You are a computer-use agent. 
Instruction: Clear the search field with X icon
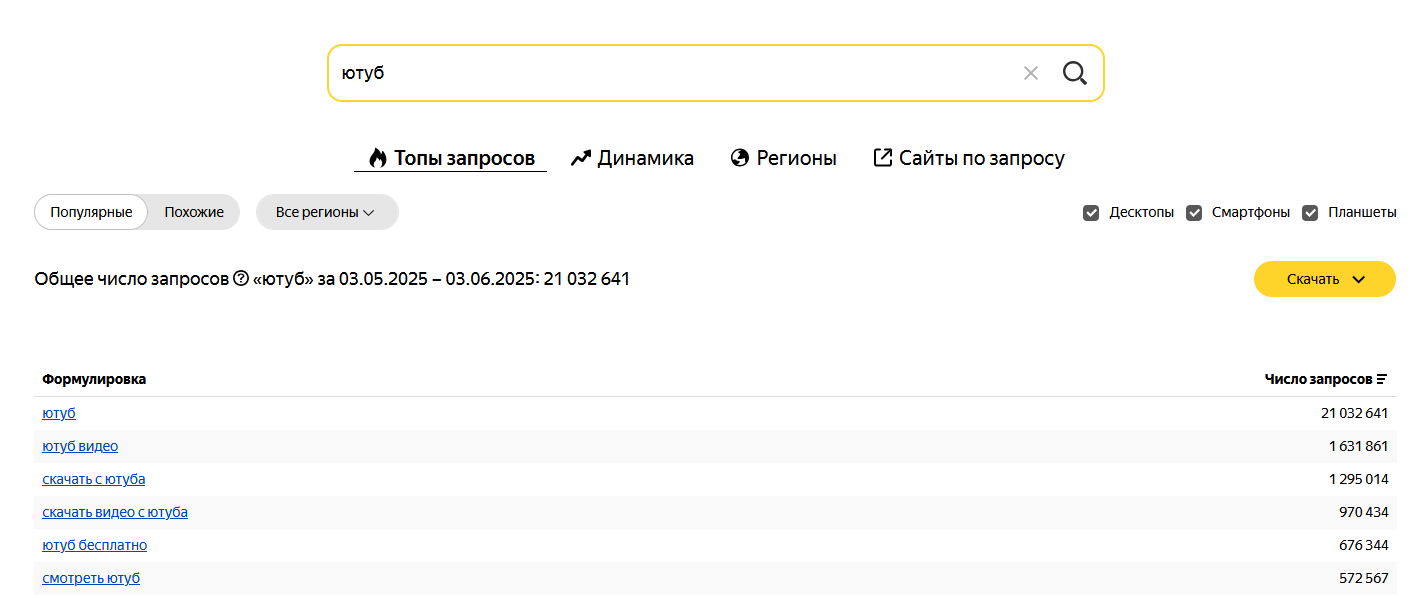point(1031,73)
